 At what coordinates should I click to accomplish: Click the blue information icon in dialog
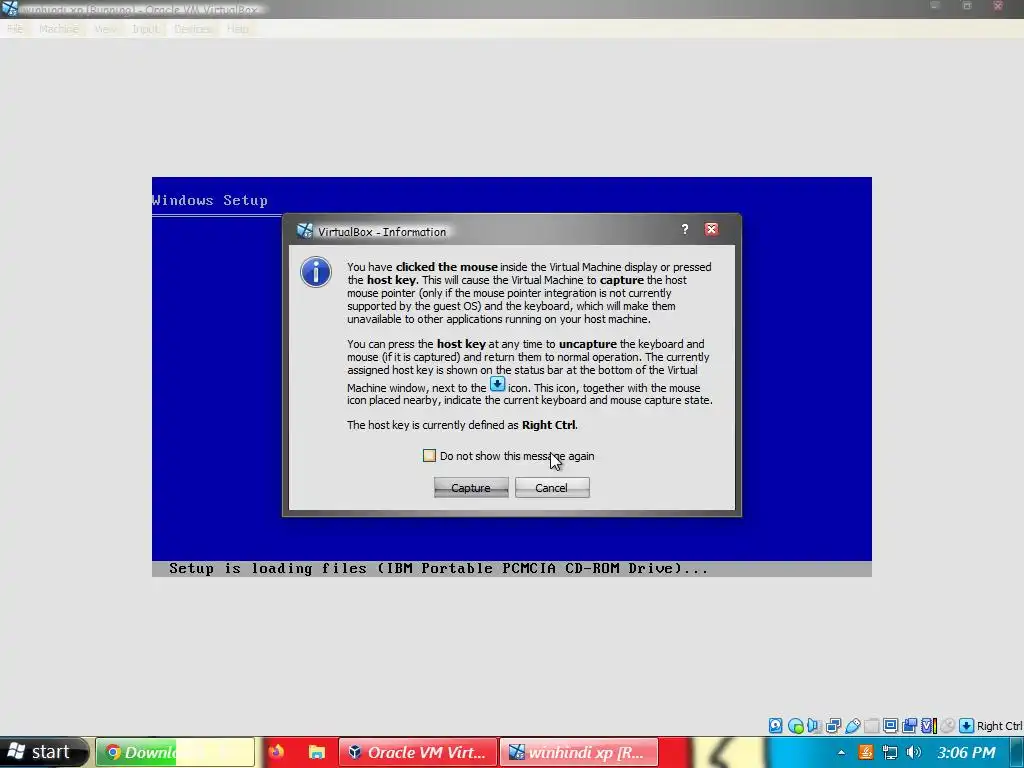tap(315, 272)
